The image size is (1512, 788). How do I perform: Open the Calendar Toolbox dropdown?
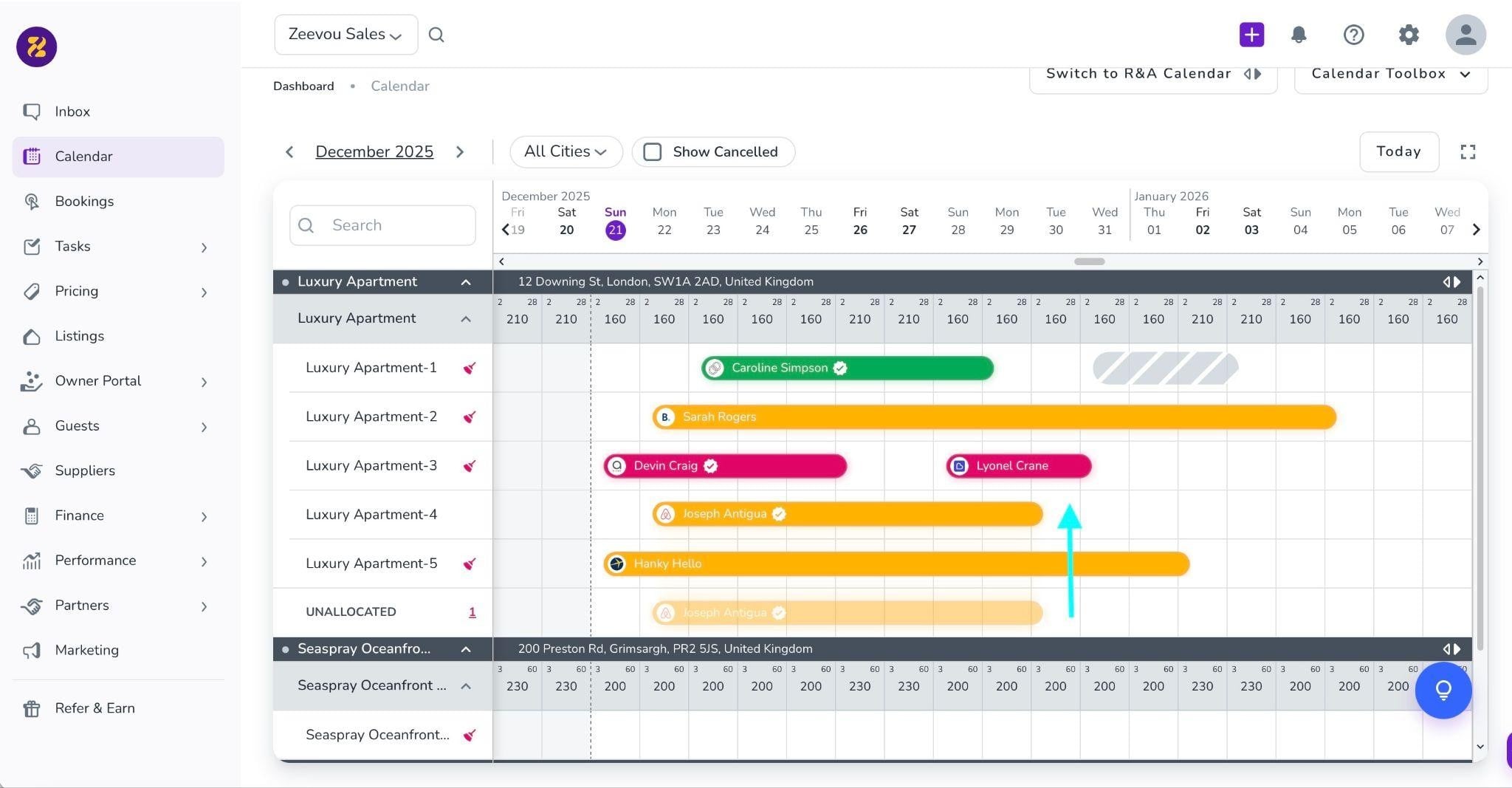1391,74
